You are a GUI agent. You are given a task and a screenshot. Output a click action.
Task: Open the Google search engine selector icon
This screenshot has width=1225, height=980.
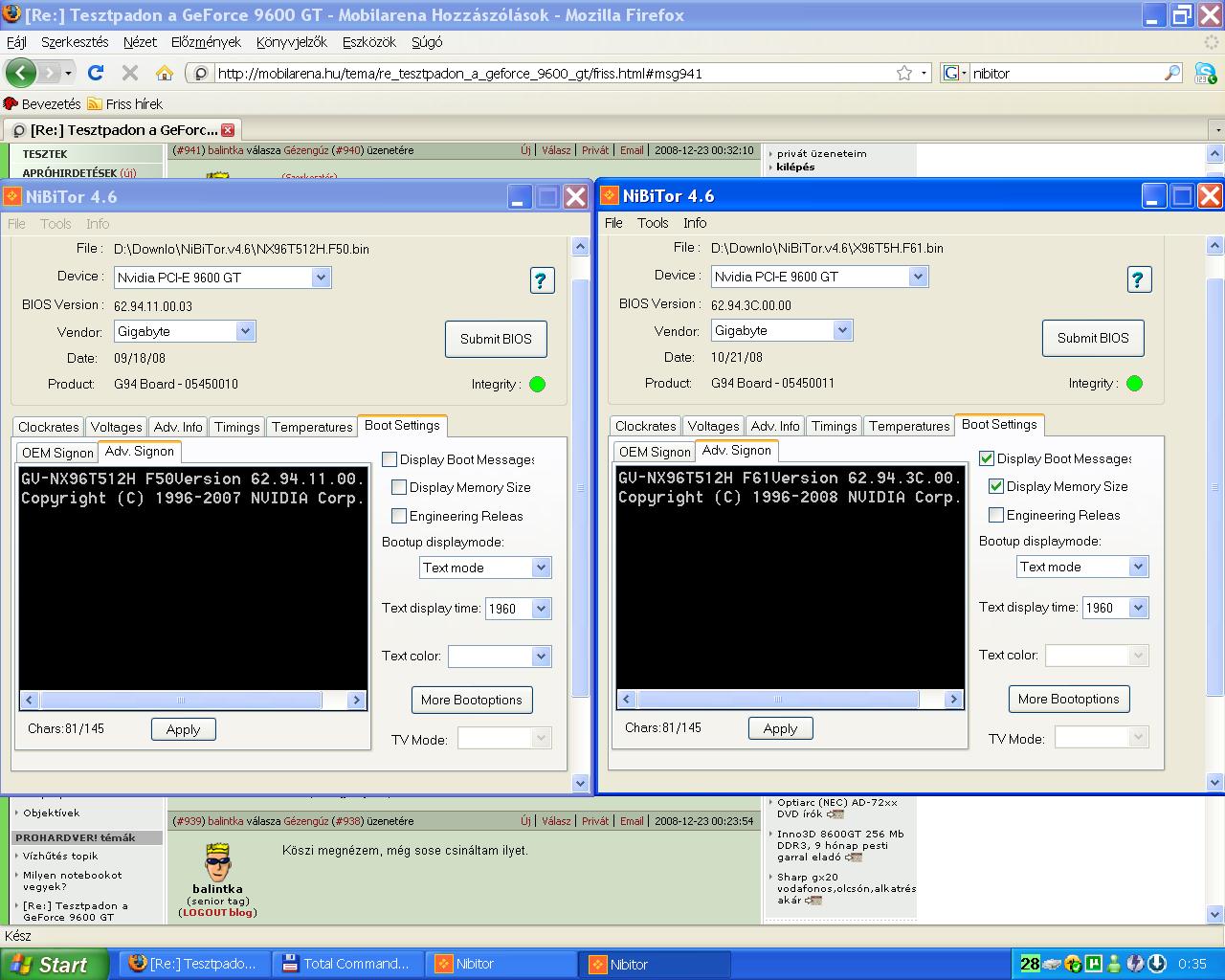pos(954,73)
